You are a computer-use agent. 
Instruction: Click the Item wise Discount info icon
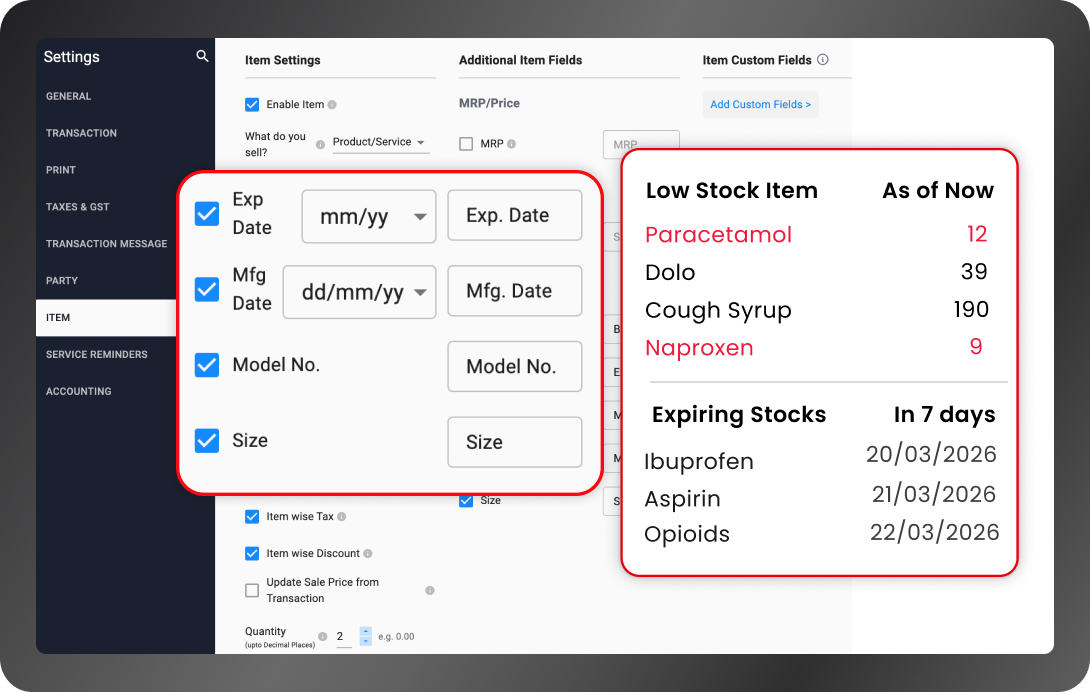click(368, 554)
